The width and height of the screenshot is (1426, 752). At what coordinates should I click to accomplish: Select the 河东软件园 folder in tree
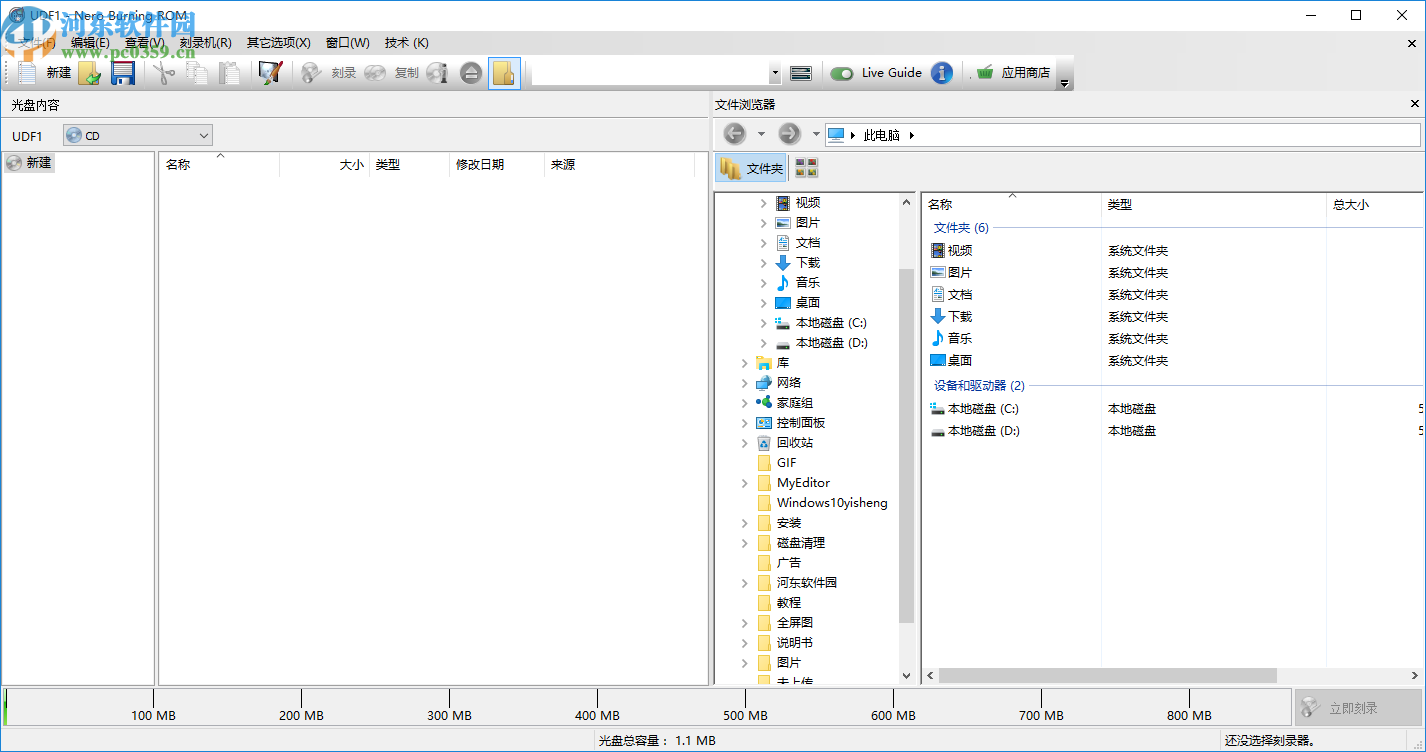806,583
